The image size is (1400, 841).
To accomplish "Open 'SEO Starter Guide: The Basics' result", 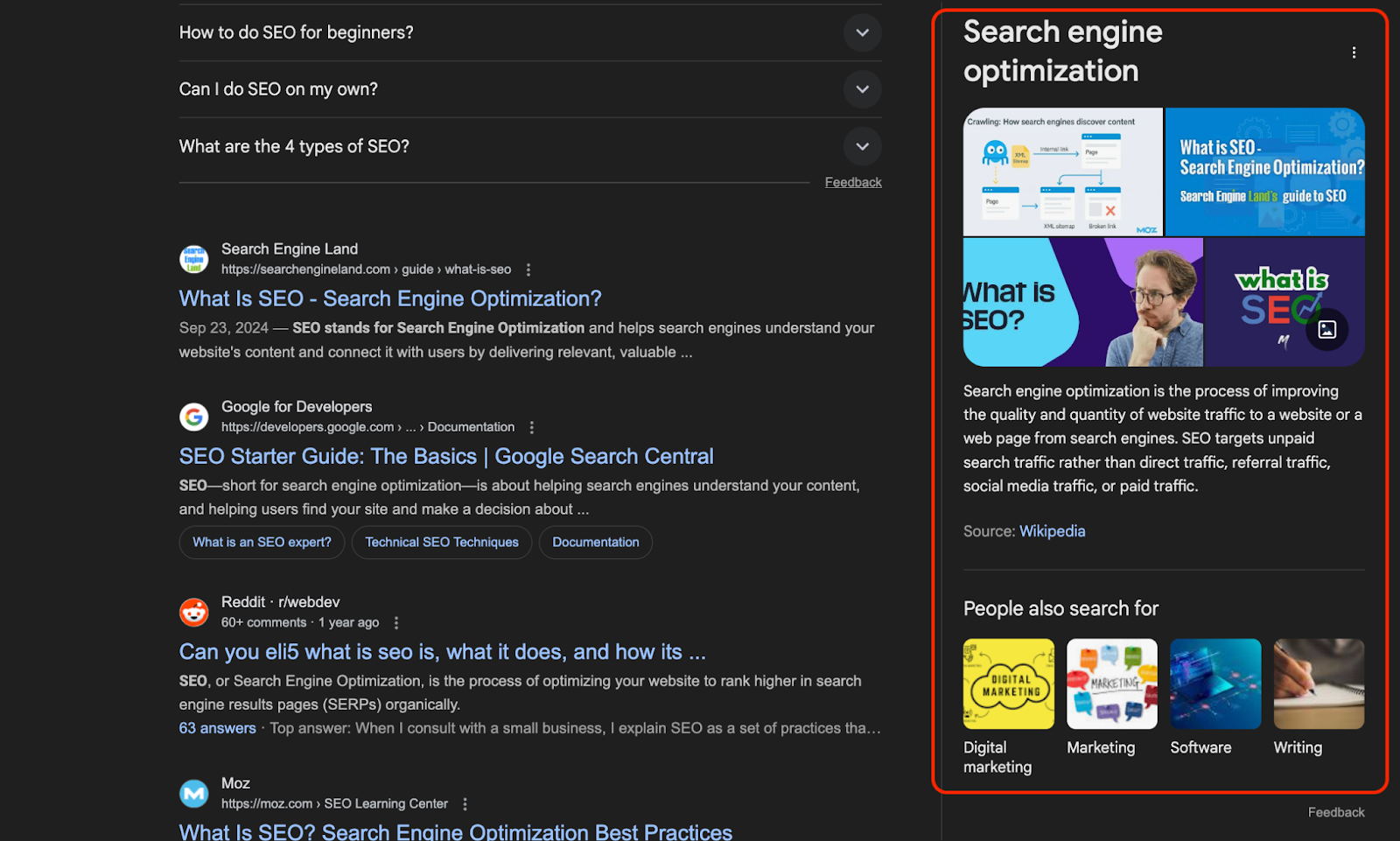I will coord(446,456).
